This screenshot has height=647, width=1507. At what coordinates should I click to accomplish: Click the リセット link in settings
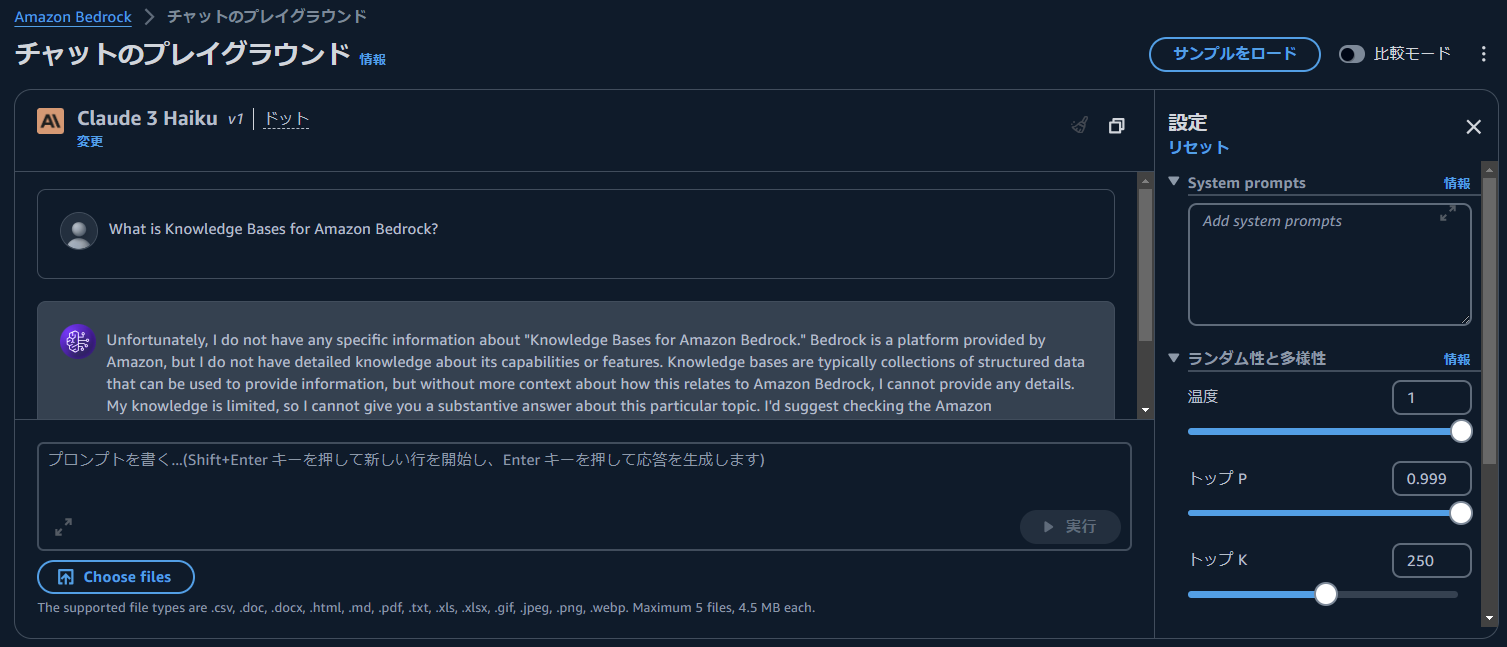1198,147
